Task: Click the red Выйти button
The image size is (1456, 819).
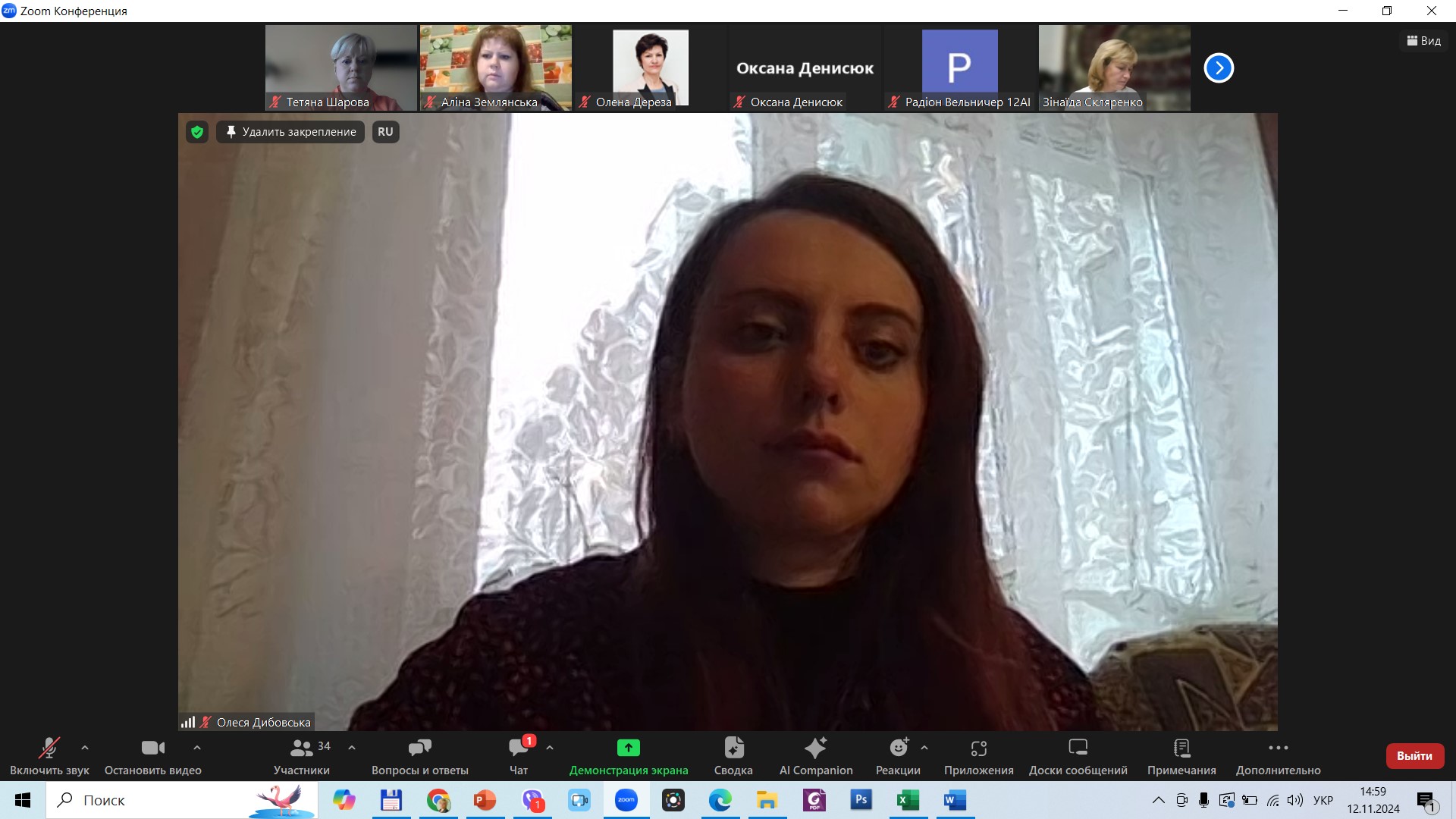Action: coord(1414,756)
